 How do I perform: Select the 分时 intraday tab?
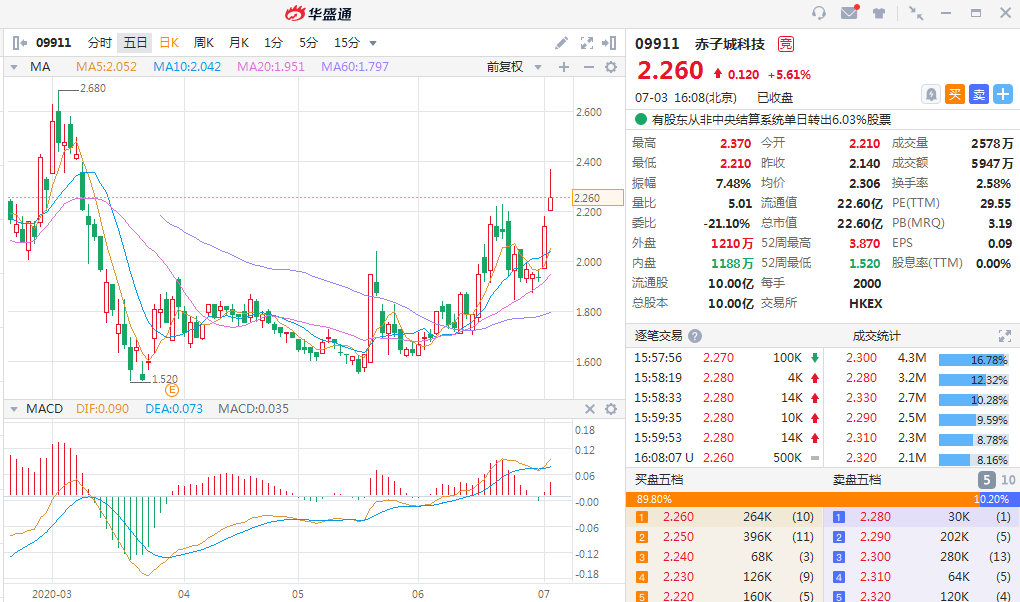pos(99,43)
